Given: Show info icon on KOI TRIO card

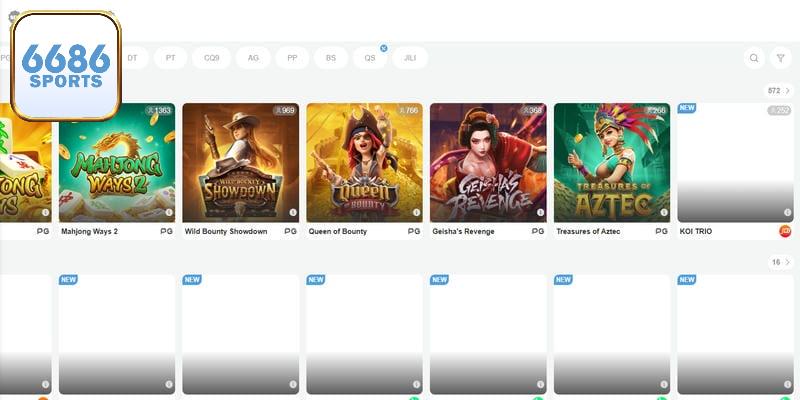Looking at the screenshot, I should (x=788, y=212).
